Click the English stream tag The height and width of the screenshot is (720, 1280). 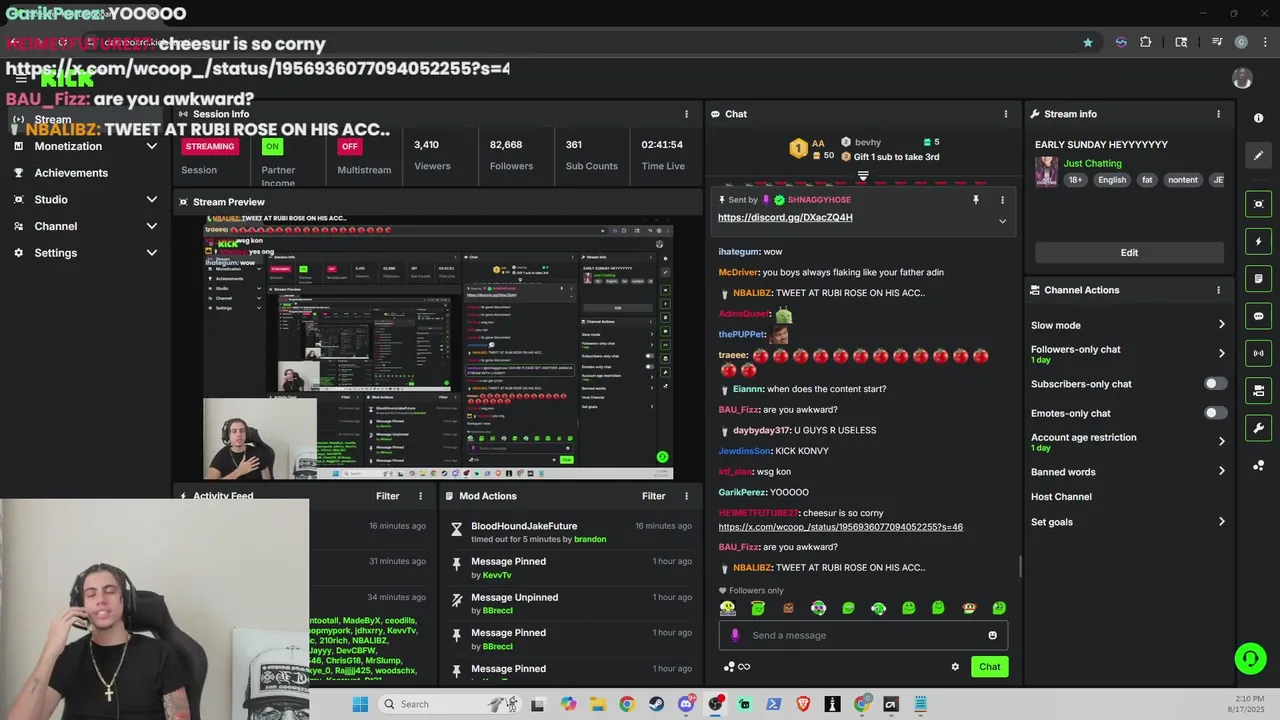[1112, 180]
